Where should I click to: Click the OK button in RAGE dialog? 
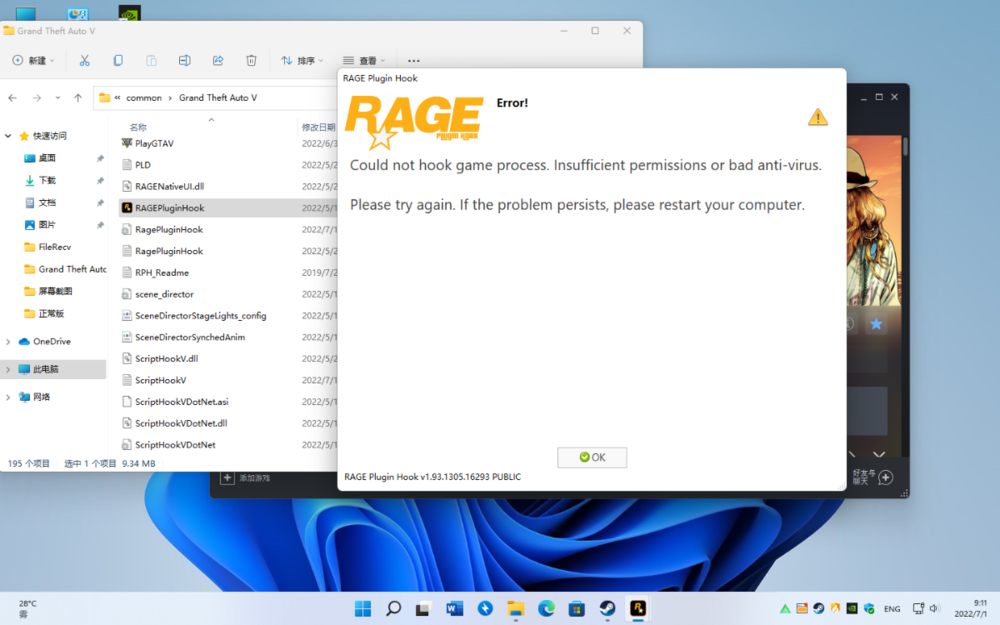[x=592, y=457]
